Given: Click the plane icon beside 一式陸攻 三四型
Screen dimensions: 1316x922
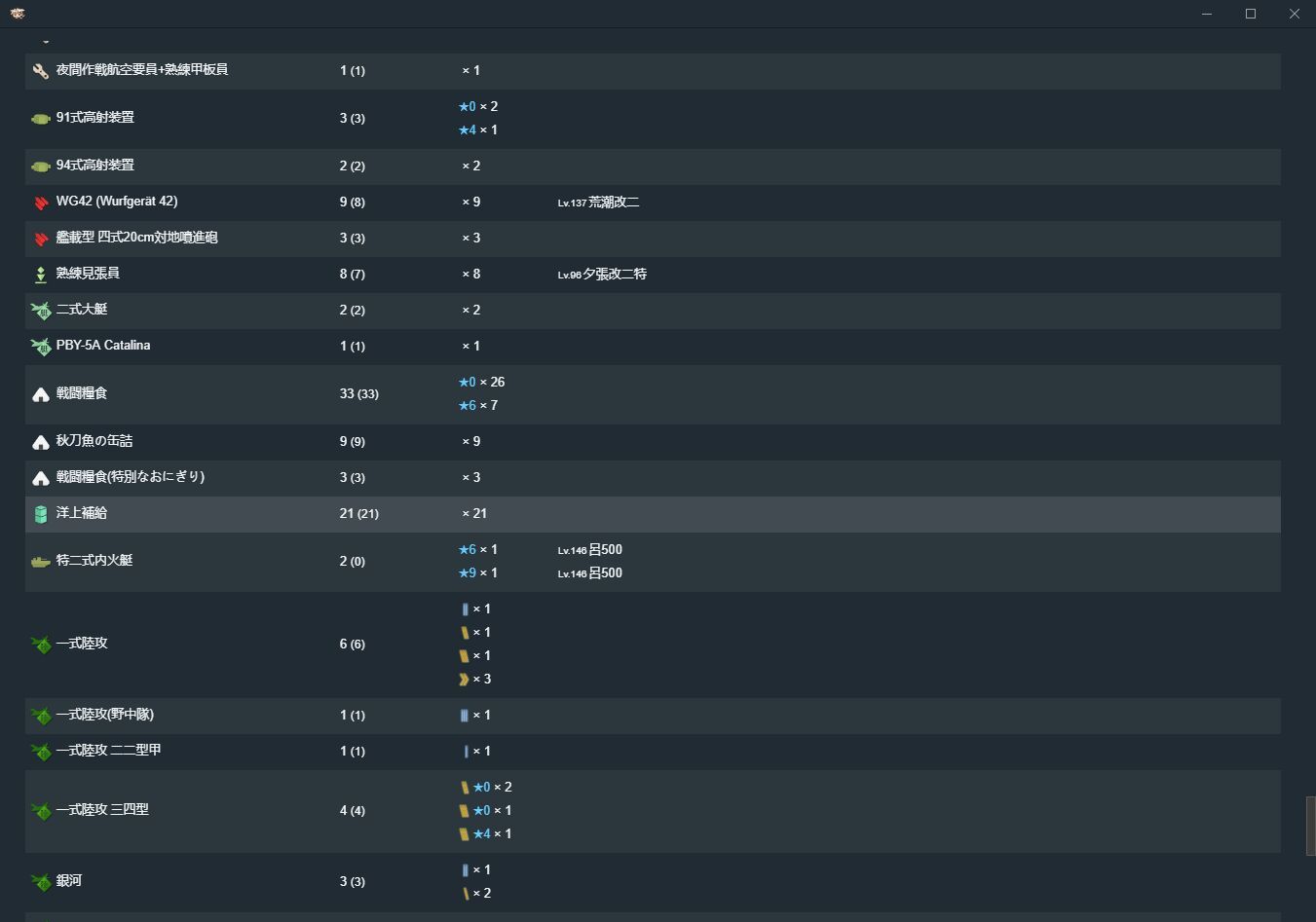Looking at the screenshot, I should click(x=40, y=811).
